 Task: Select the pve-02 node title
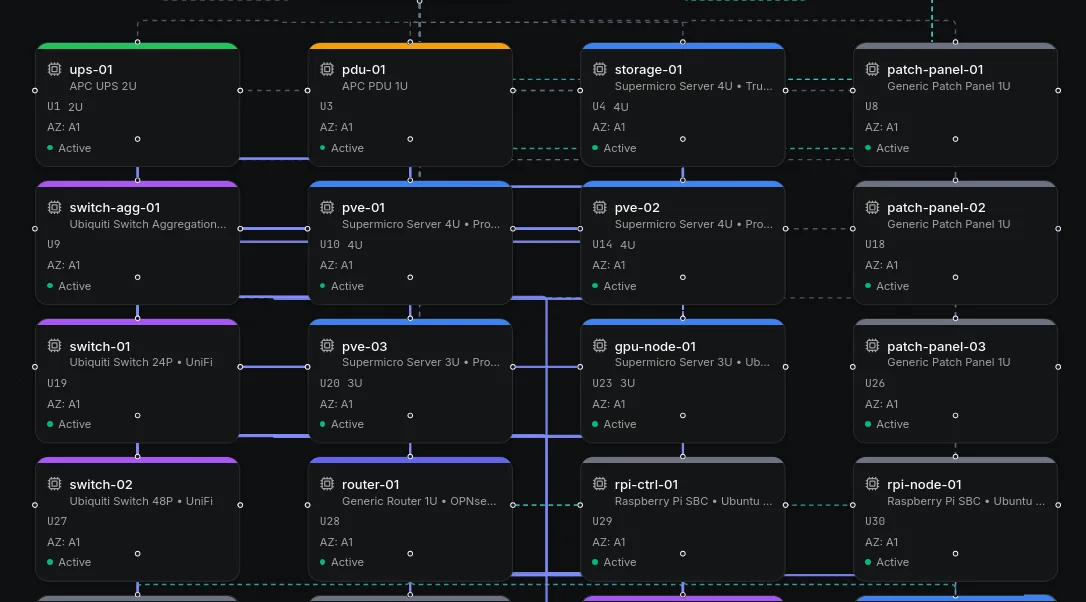[x=637, y=207]
